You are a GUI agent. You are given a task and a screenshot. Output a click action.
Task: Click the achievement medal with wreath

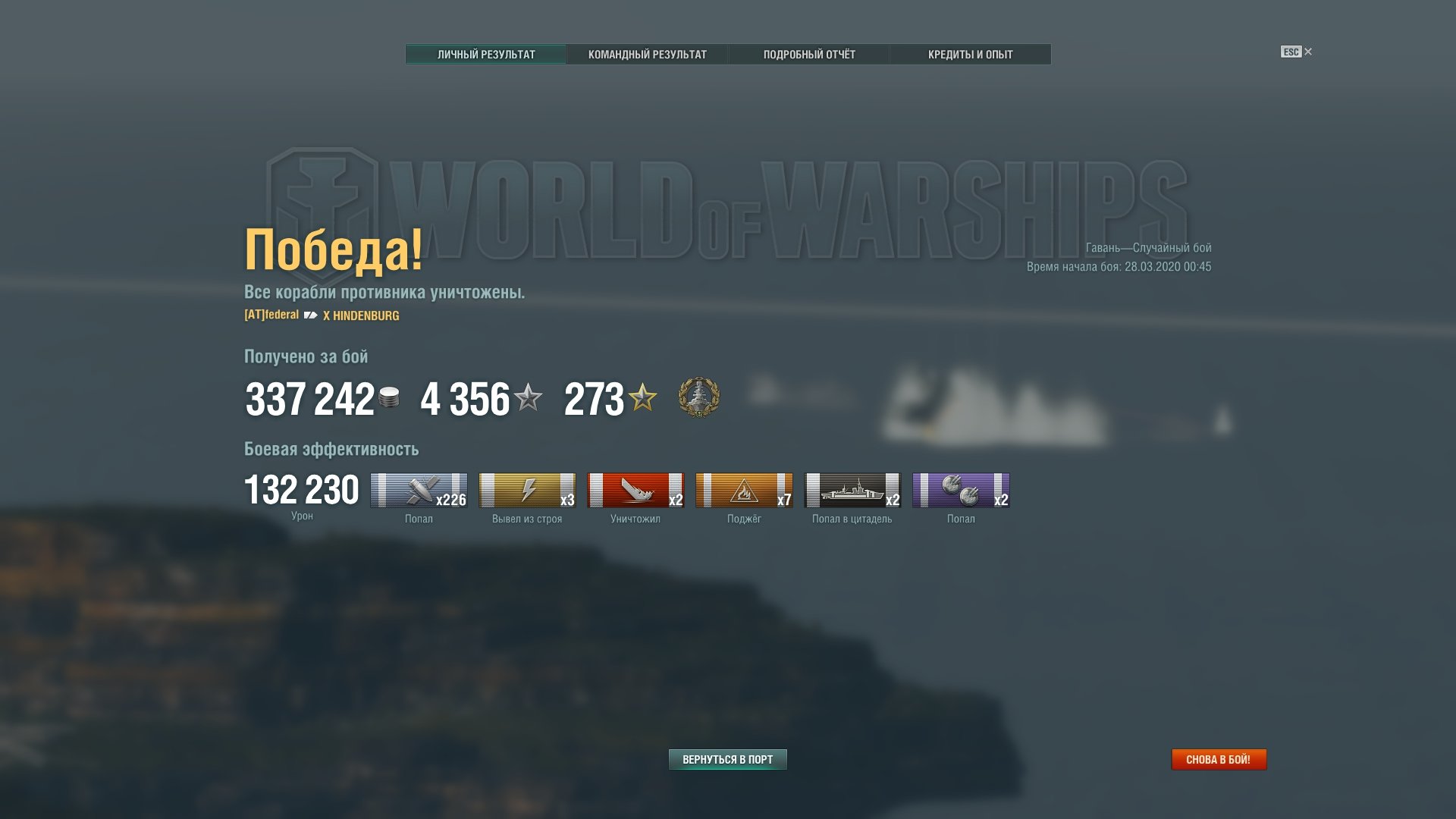[698, 397]
